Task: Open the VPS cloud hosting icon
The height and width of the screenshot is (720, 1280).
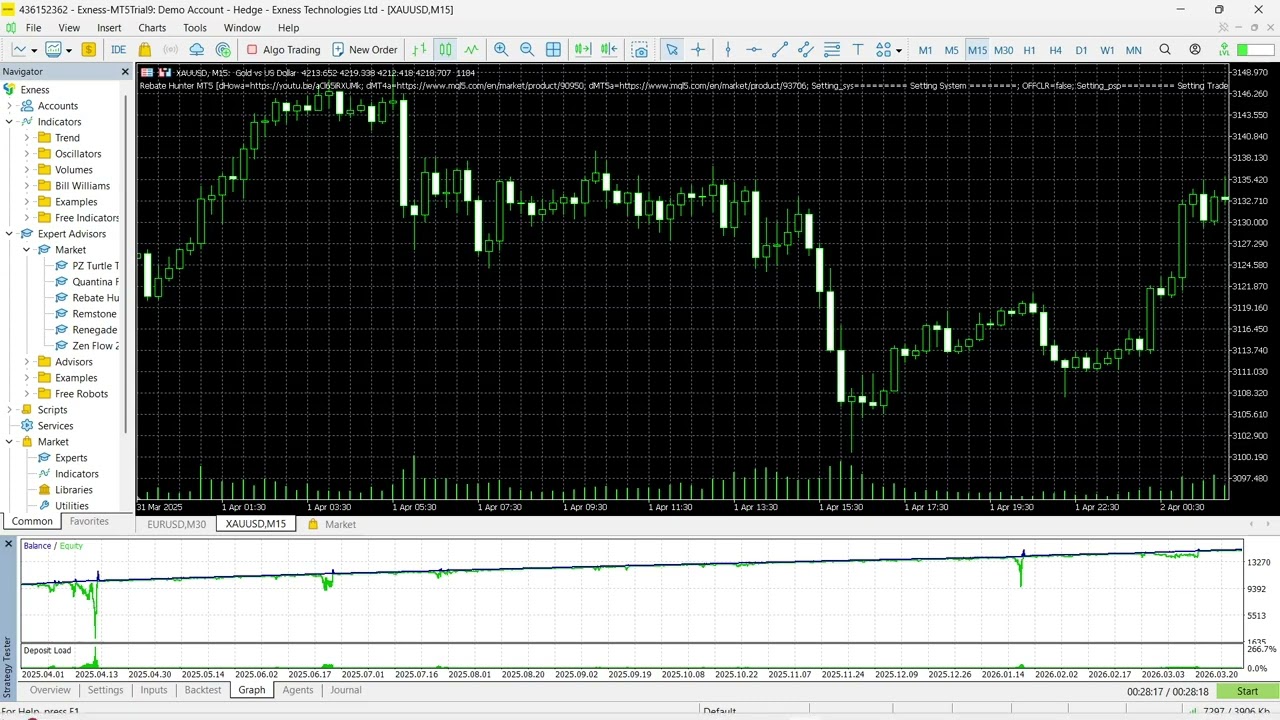Action: 197,49
